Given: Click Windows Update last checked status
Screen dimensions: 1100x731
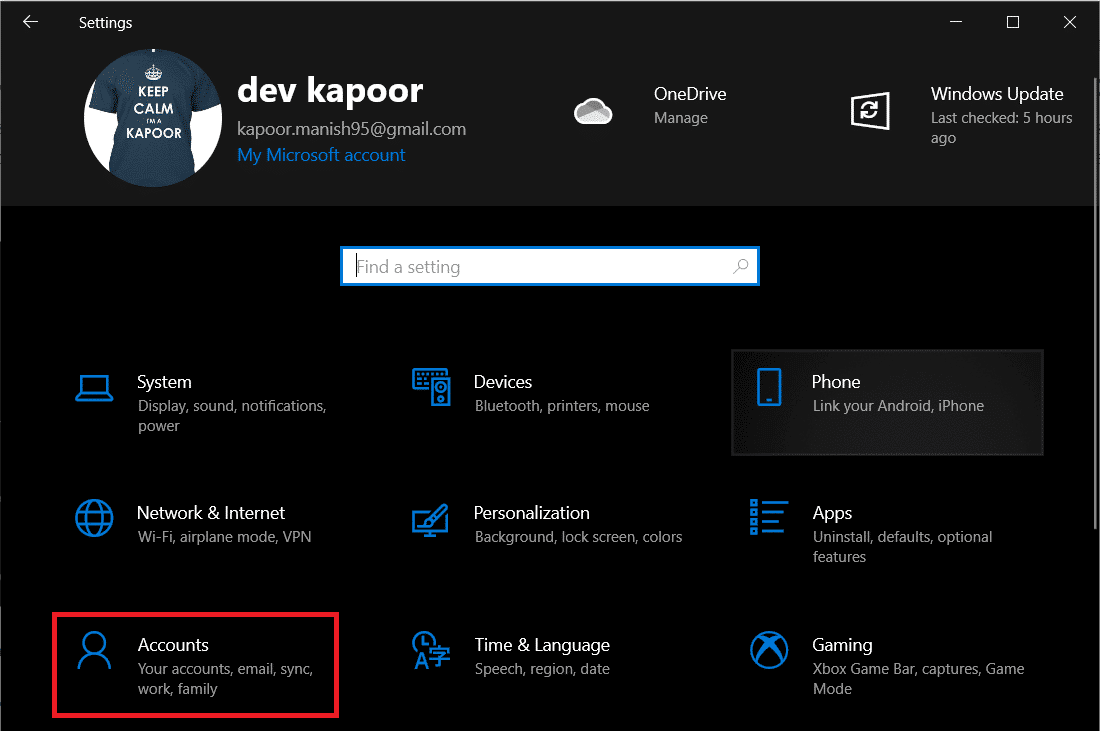Looking at the screenshot, I should pos(1001,127).
